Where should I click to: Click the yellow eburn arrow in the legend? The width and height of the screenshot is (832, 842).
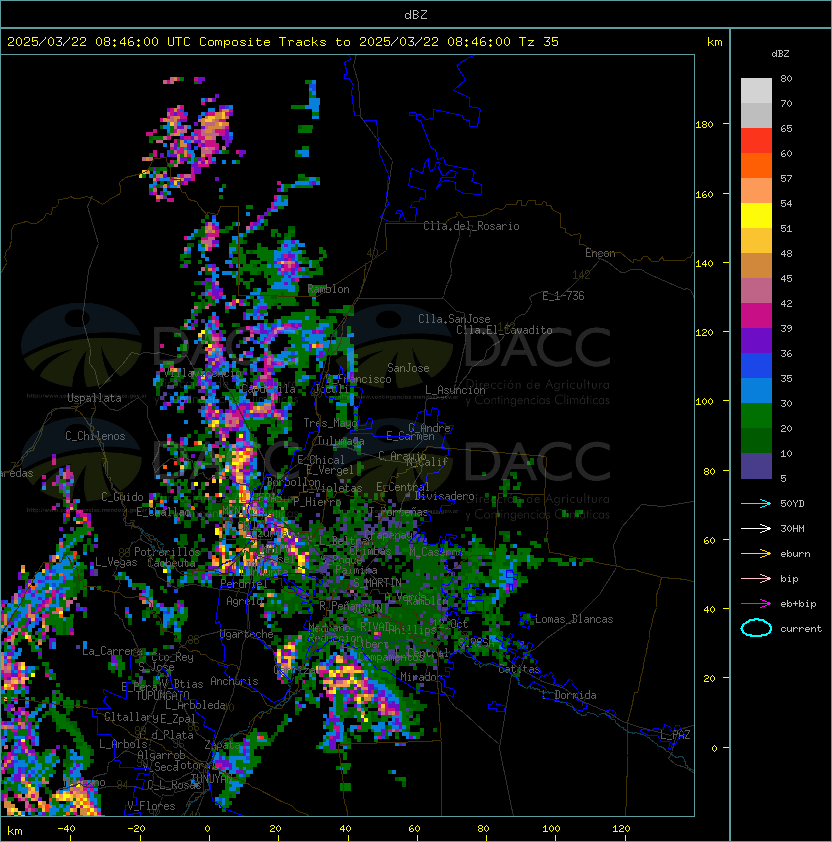click(x=756, y=554)
